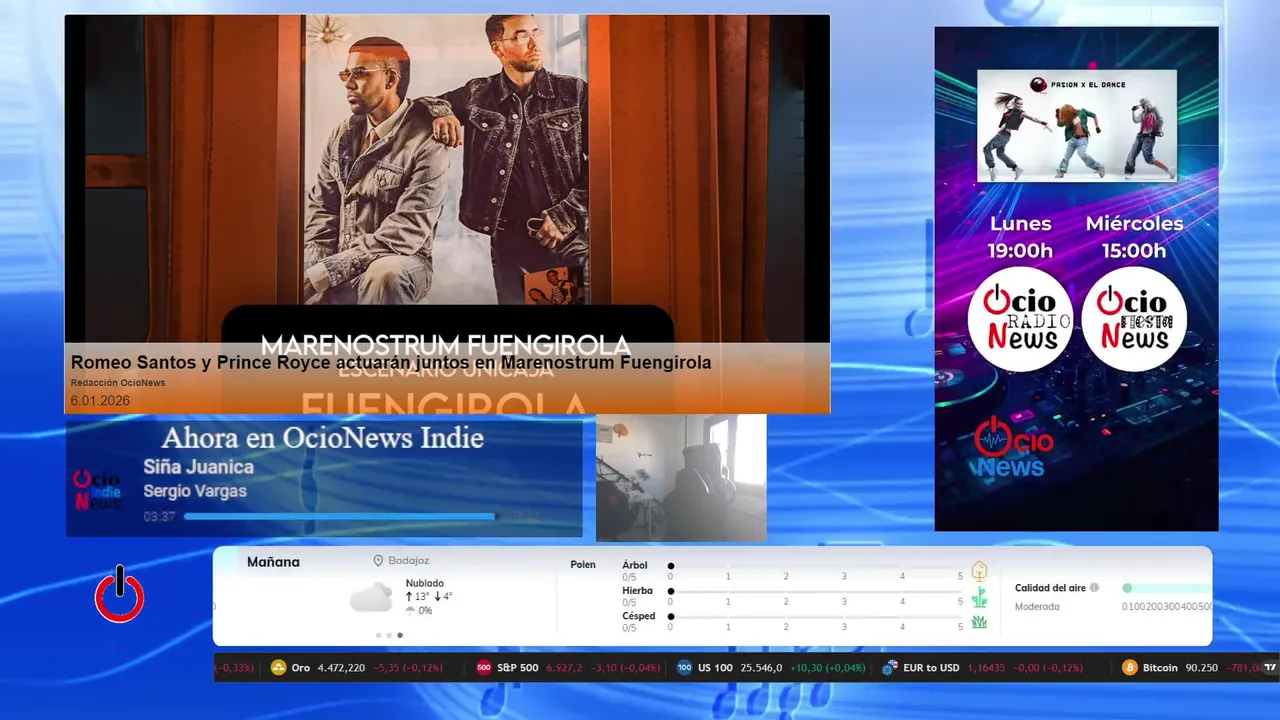Image resolution: width=1280 pixels, height=720 pixels.
Task: Click the Hierba pollen level slider
Action: click(x=816, y=592)
